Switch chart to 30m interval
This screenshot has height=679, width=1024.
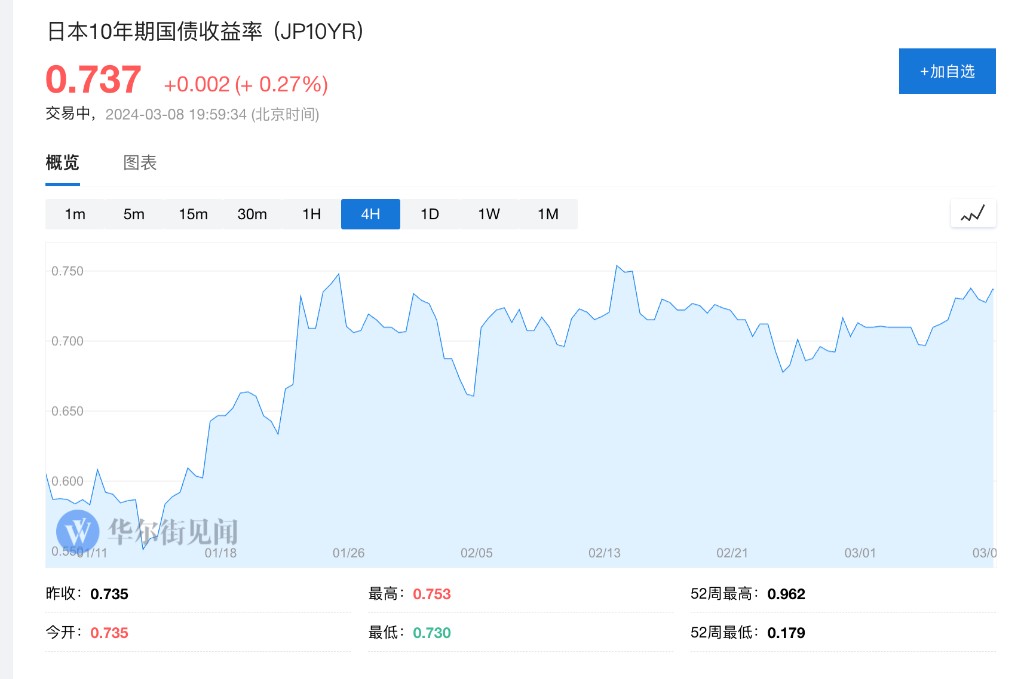tap(252, 214)
